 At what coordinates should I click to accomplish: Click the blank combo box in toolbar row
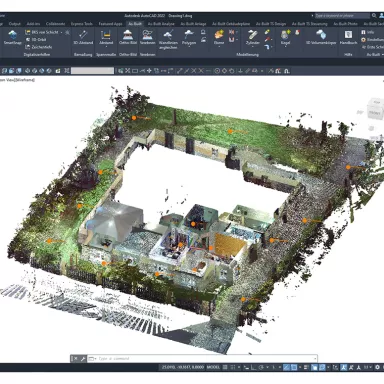click(x=92, y=71)
